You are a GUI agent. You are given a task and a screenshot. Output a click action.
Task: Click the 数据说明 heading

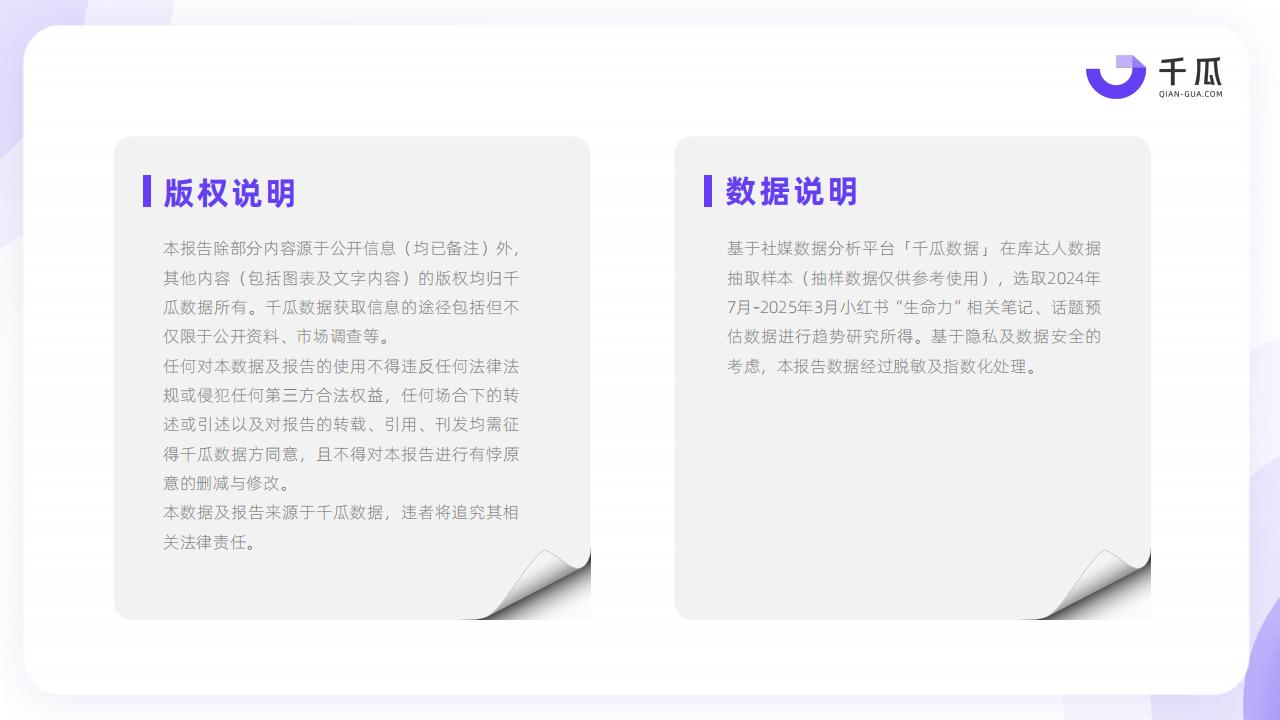click(x=791, y=191)
